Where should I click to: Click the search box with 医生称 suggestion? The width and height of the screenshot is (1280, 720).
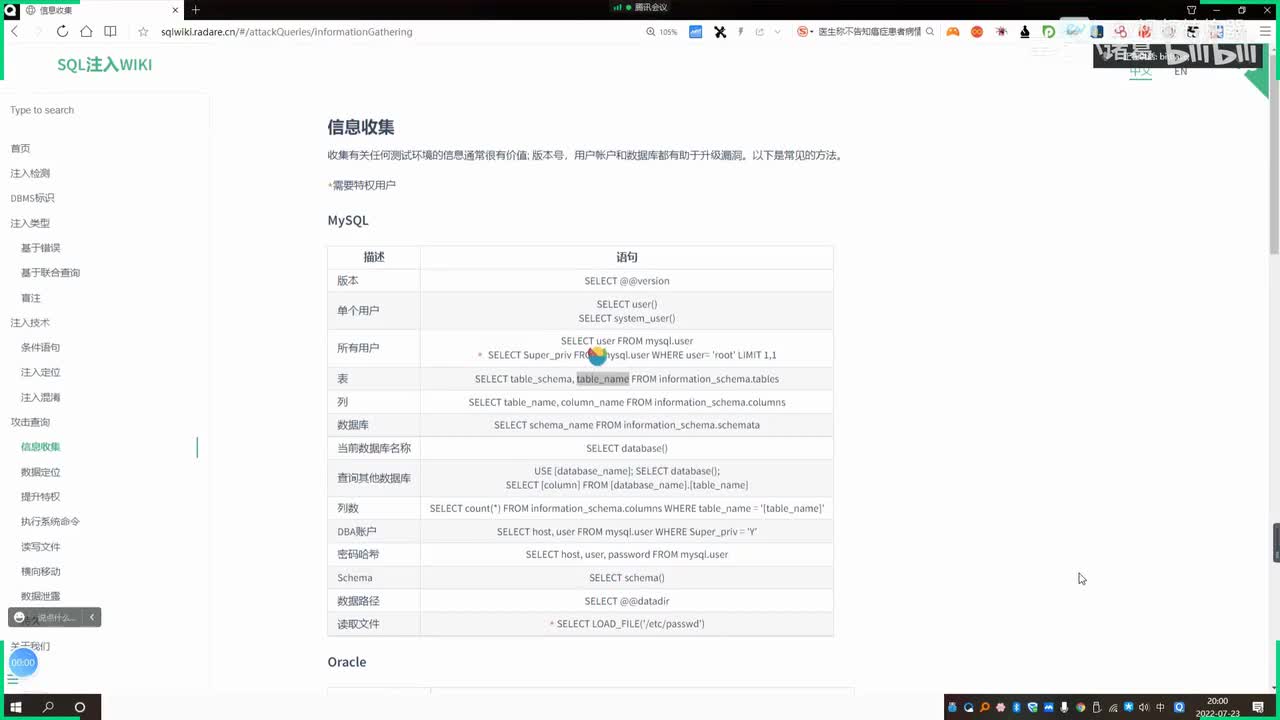(x=869, y=32)
